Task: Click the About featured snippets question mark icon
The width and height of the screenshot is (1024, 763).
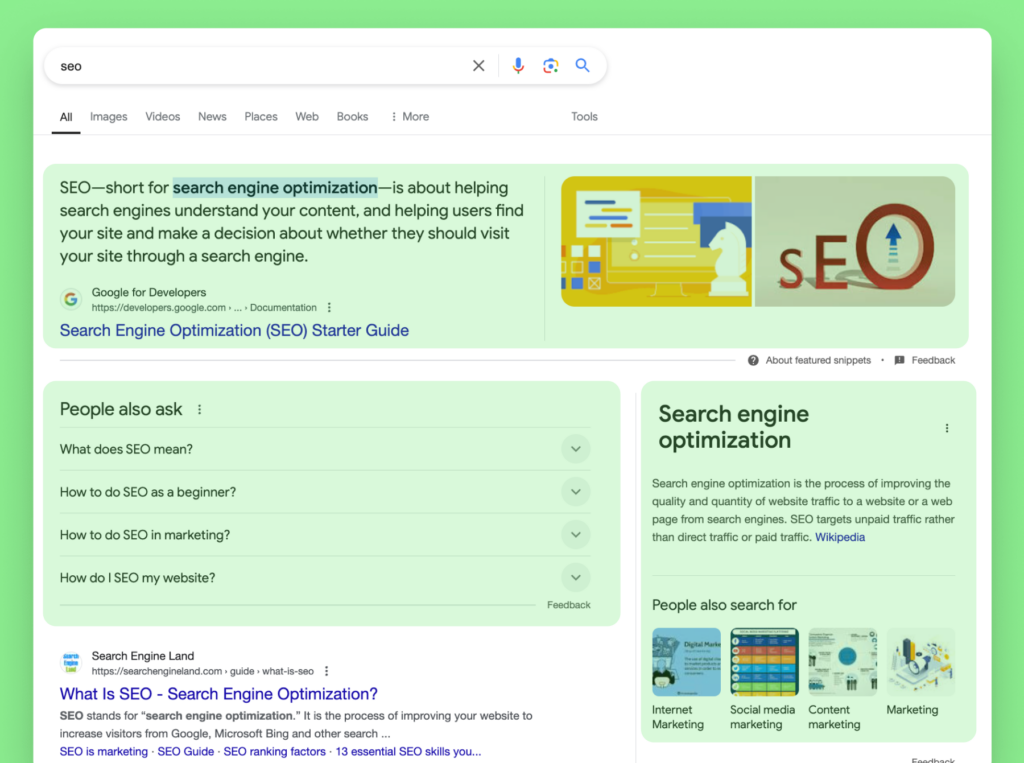Action: [x=753, y=360]
